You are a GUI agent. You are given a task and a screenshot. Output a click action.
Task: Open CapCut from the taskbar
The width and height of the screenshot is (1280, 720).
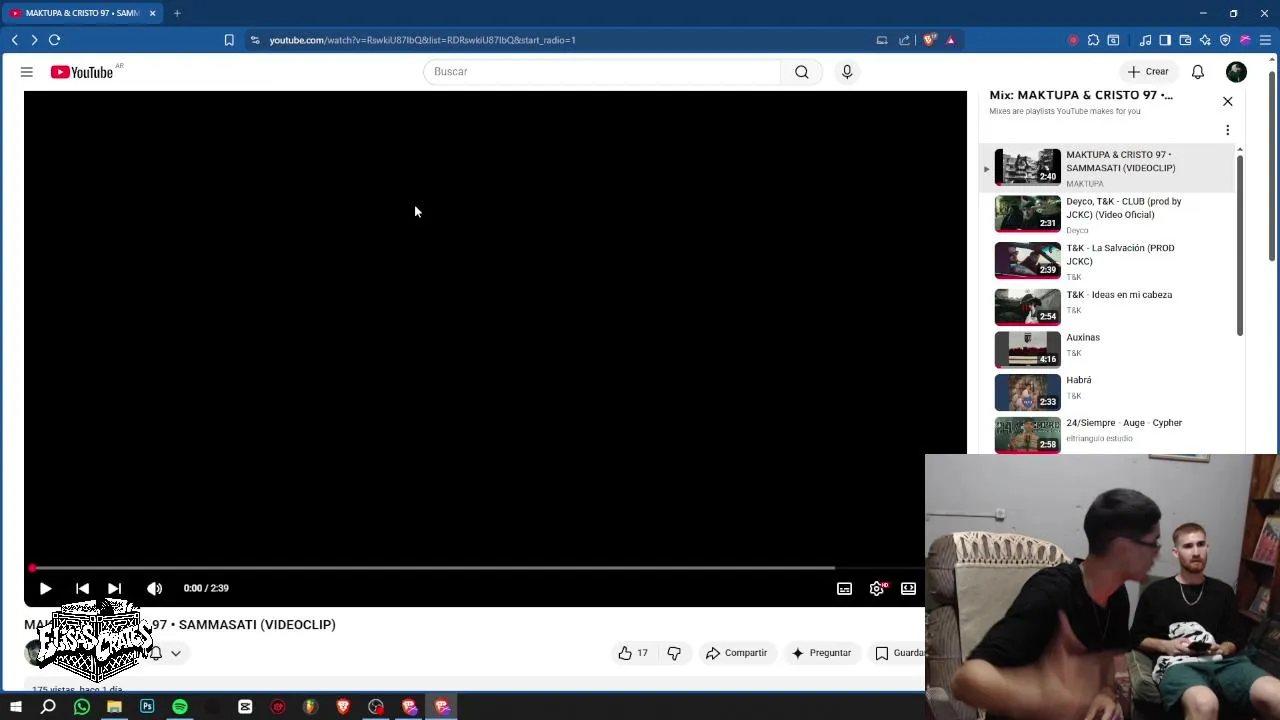tap(245, 707)
